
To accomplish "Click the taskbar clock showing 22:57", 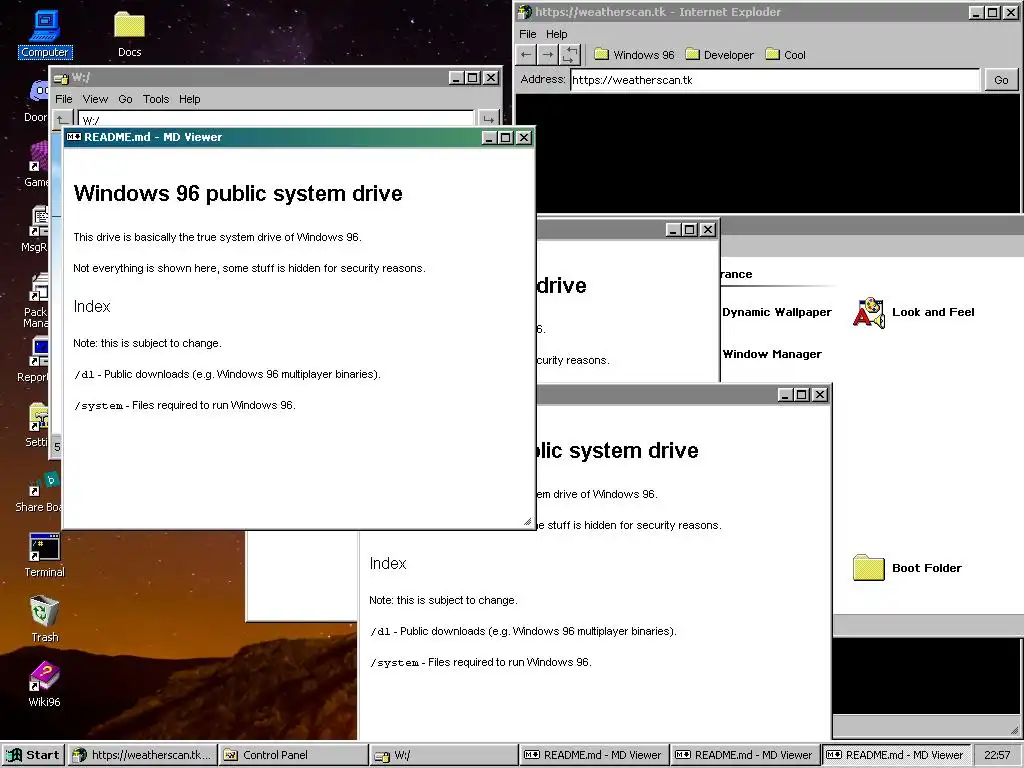I will [997, 755].
